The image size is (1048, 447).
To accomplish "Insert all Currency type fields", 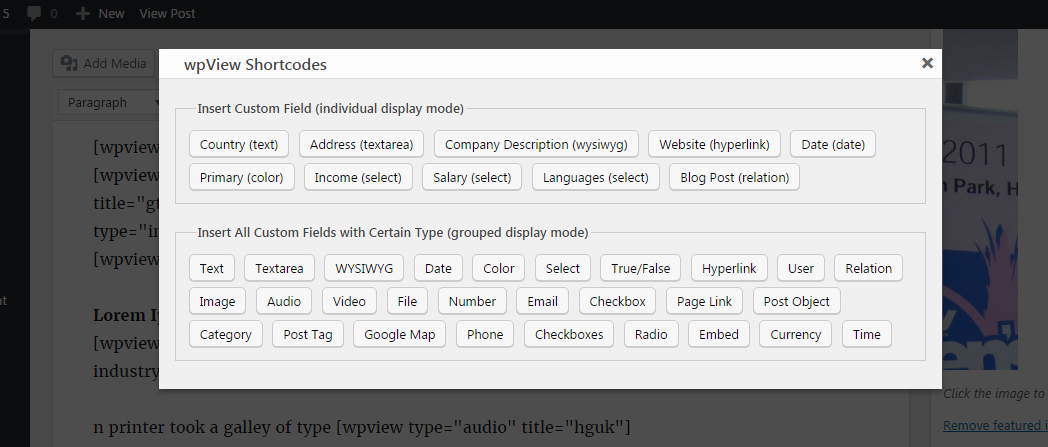I will (x=795, y=335).
